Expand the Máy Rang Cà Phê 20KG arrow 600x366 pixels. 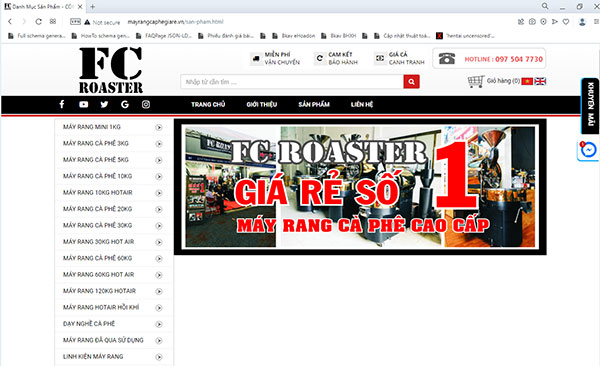(x=159, y=209)
